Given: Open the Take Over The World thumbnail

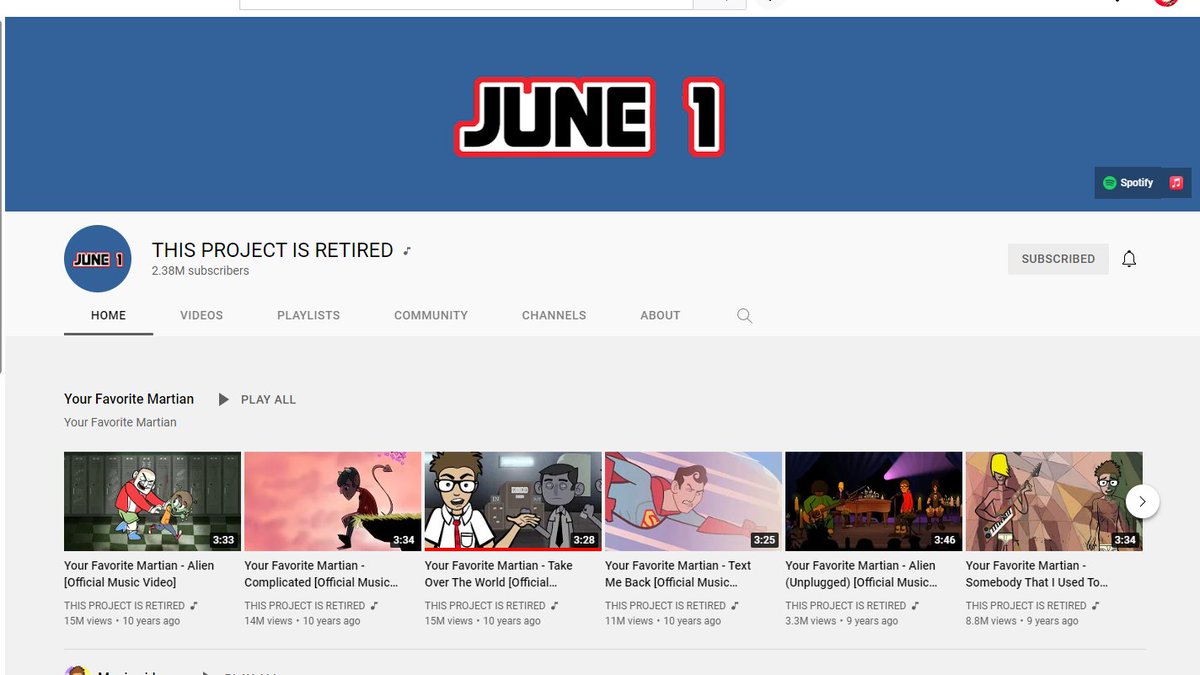Looking at the screenshot, I should tap(513, 501).
